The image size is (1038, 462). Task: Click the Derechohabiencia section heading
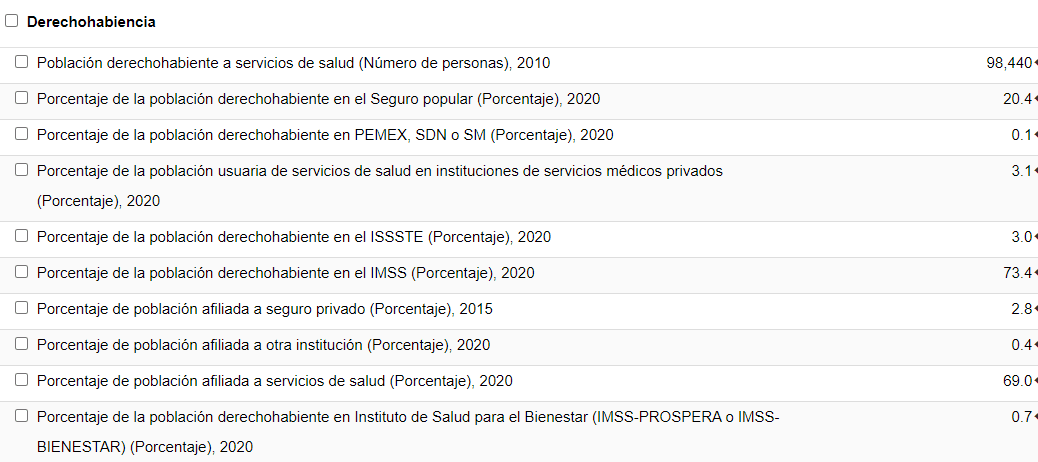click(91, 21)
